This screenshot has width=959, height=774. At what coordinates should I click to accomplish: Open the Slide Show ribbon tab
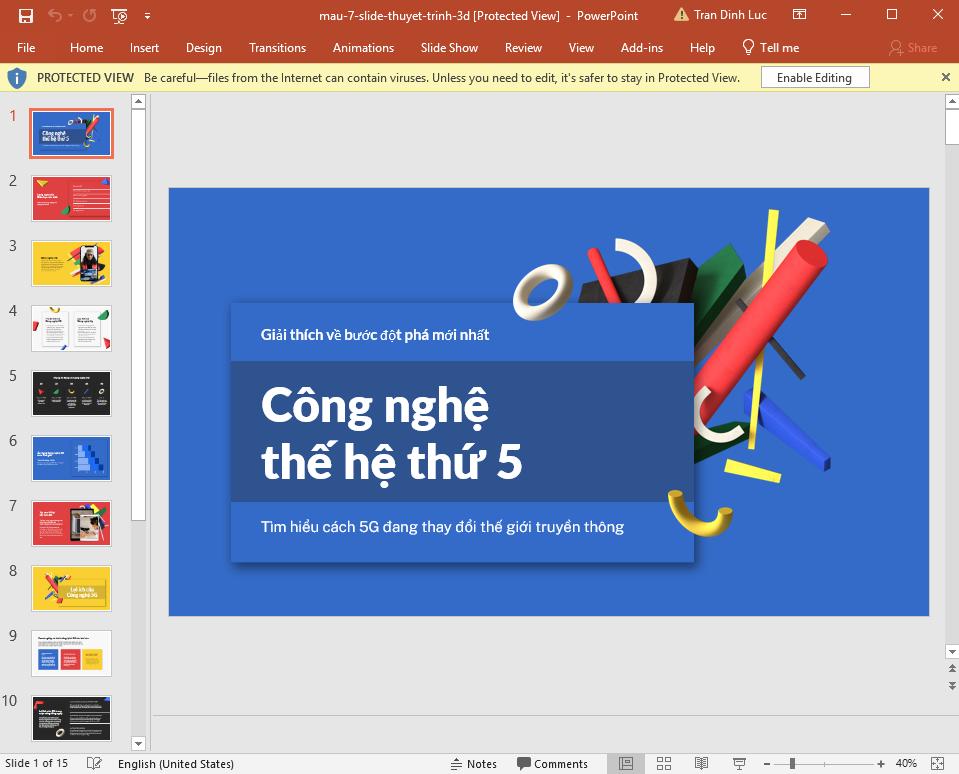point(449,47)
